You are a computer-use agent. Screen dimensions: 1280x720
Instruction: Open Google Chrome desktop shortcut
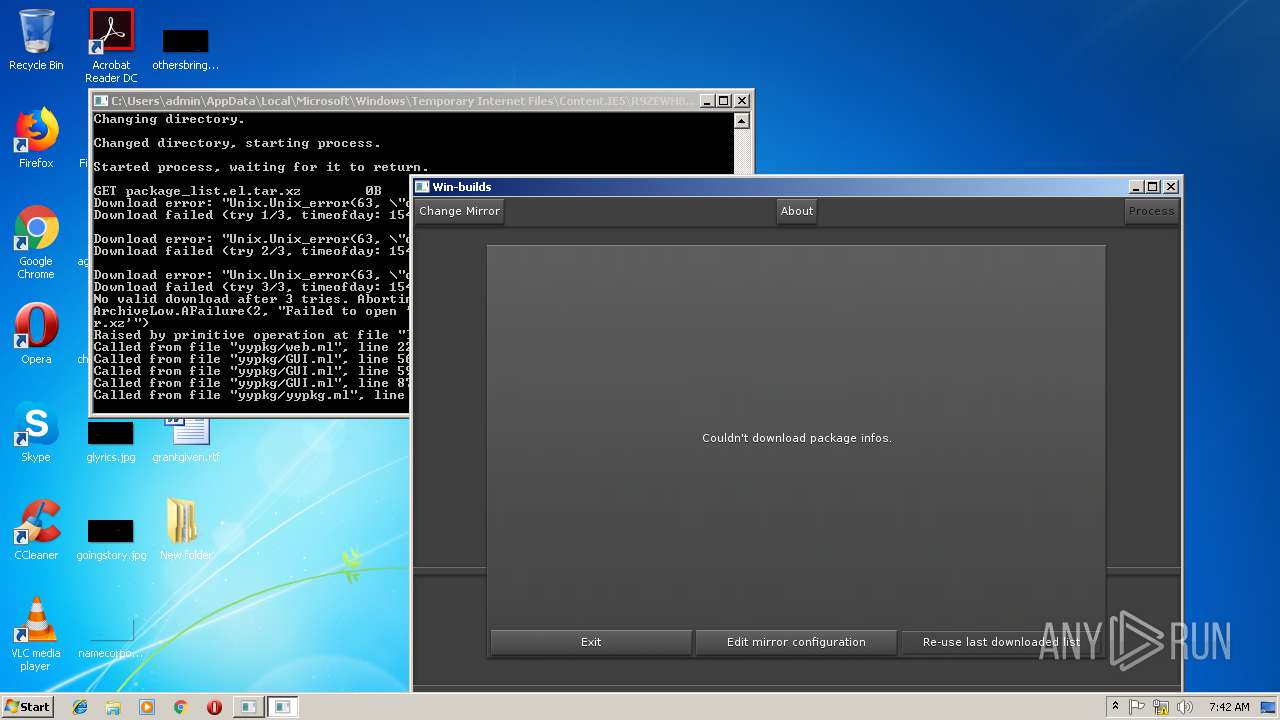(x=36, y=243)
